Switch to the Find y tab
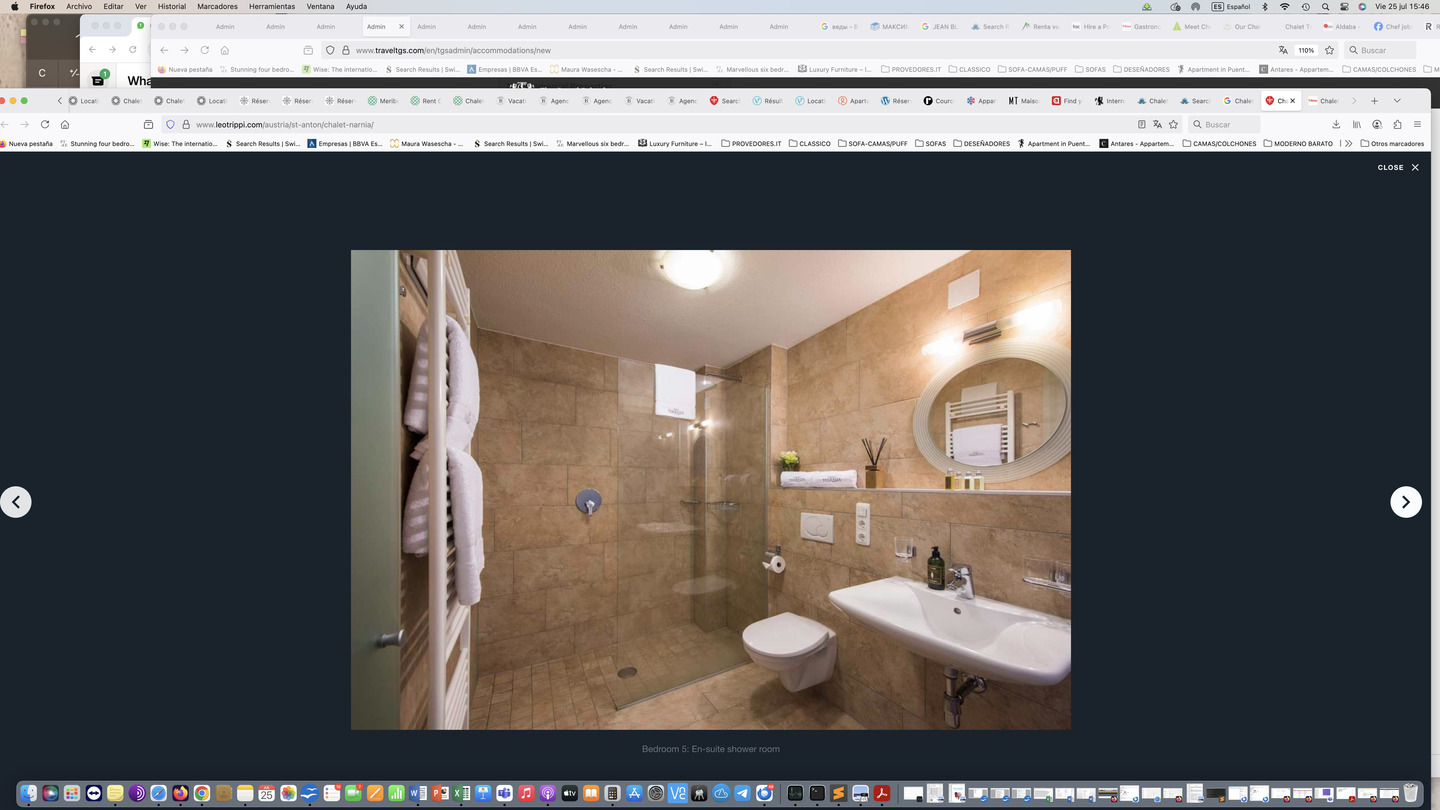The image size is (1440, 810). coord(1068,101)
